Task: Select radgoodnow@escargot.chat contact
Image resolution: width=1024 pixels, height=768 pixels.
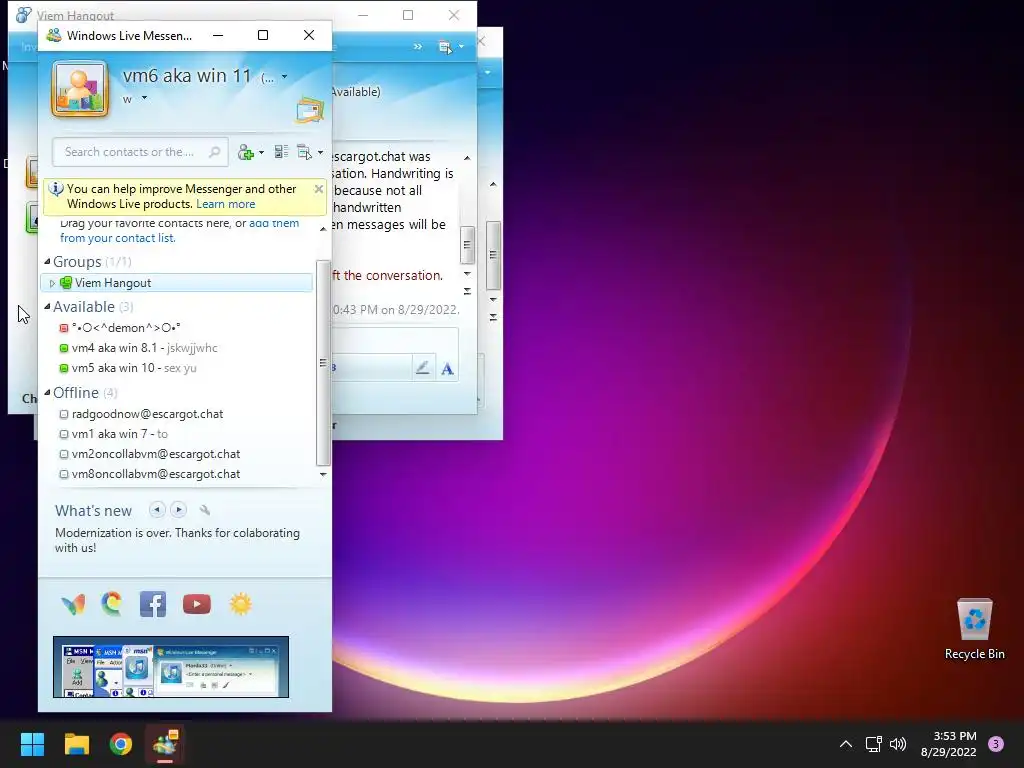Action: point(148,414)
